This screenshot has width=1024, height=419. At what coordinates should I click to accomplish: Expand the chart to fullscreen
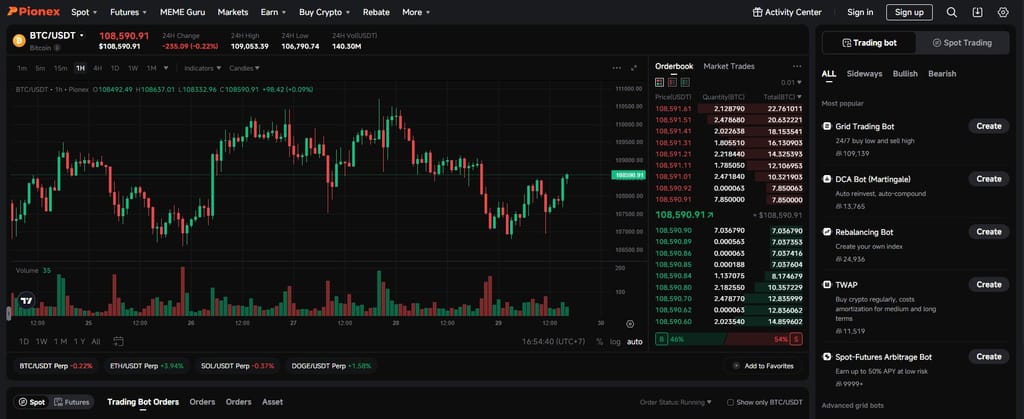(x=633, y=68)
